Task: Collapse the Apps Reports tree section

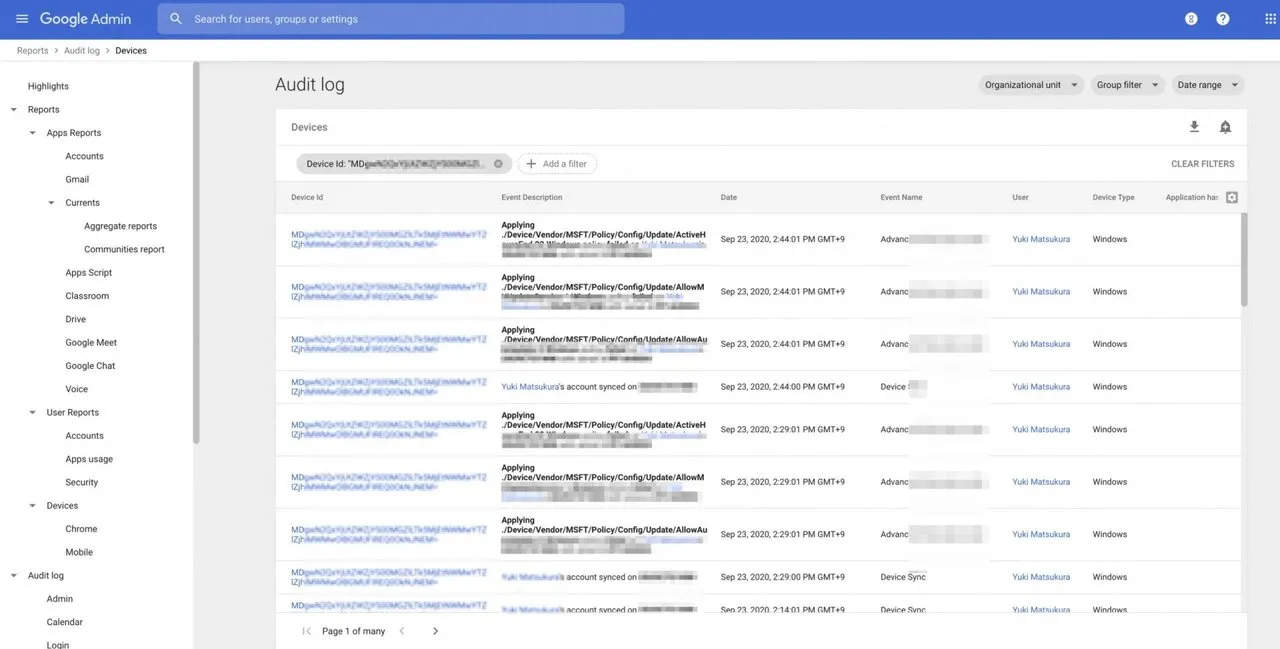Action: click(x=33, y=133)
